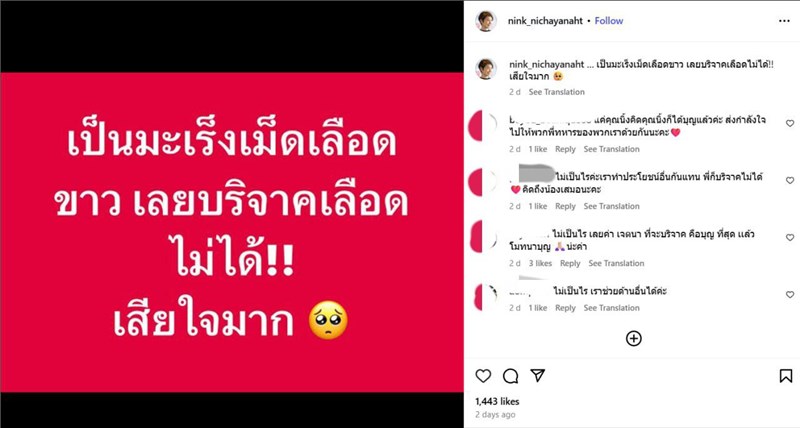800x428 pixels.
Task: Follow nink_nichayanaht
Action: tap(609, 21)
